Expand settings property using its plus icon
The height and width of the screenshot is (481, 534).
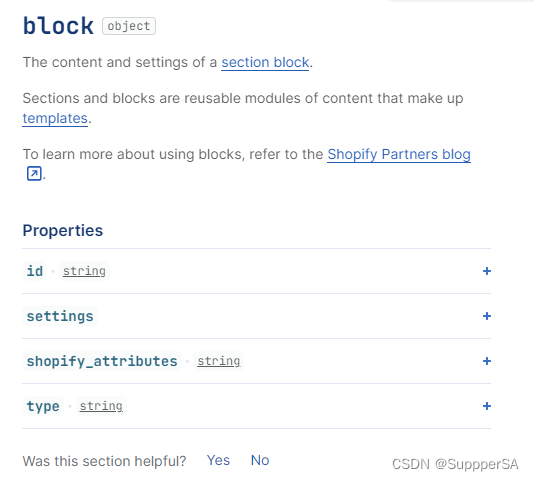pos(487,316)
